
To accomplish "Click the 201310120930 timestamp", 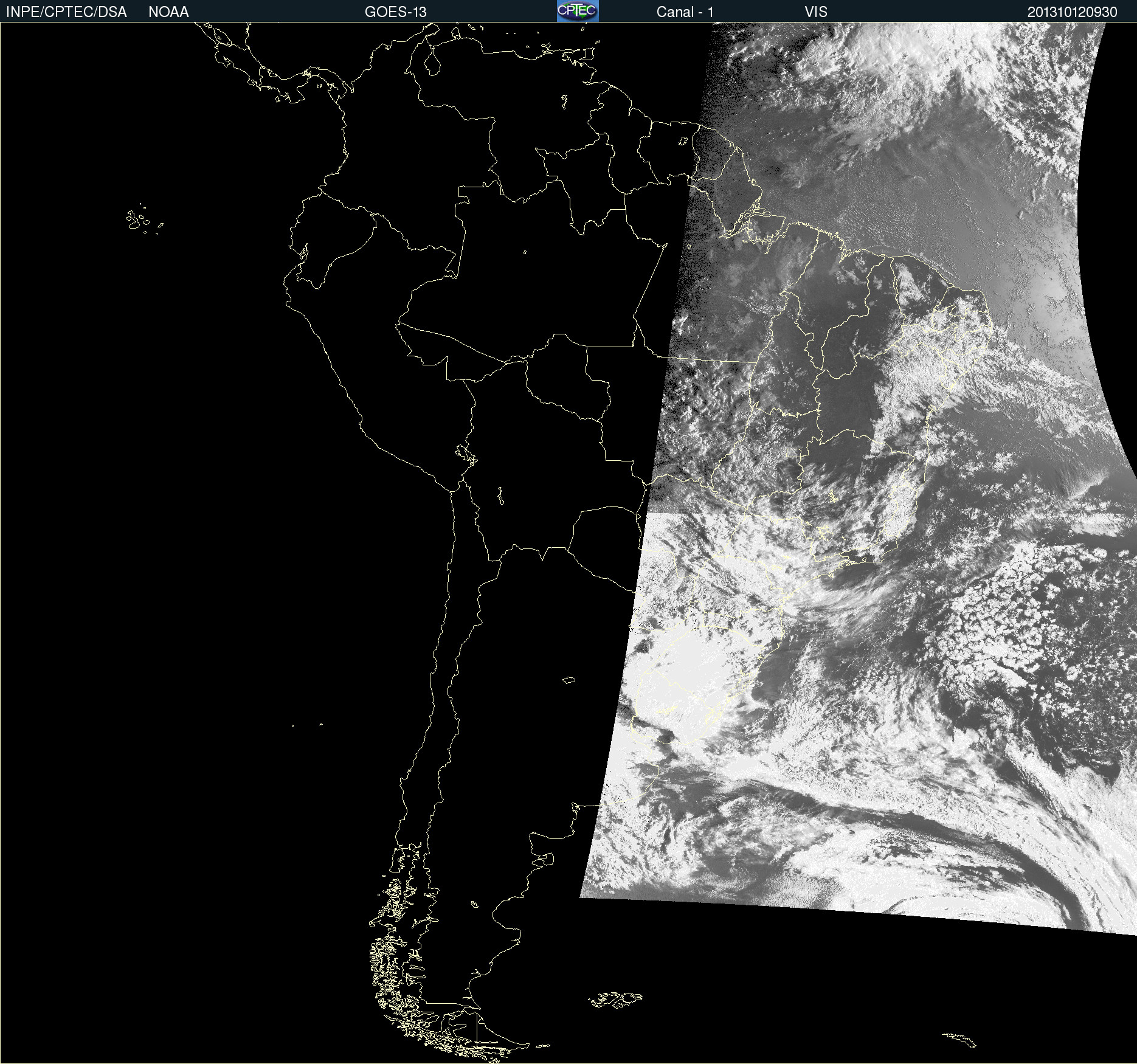I will (1072, 12).
